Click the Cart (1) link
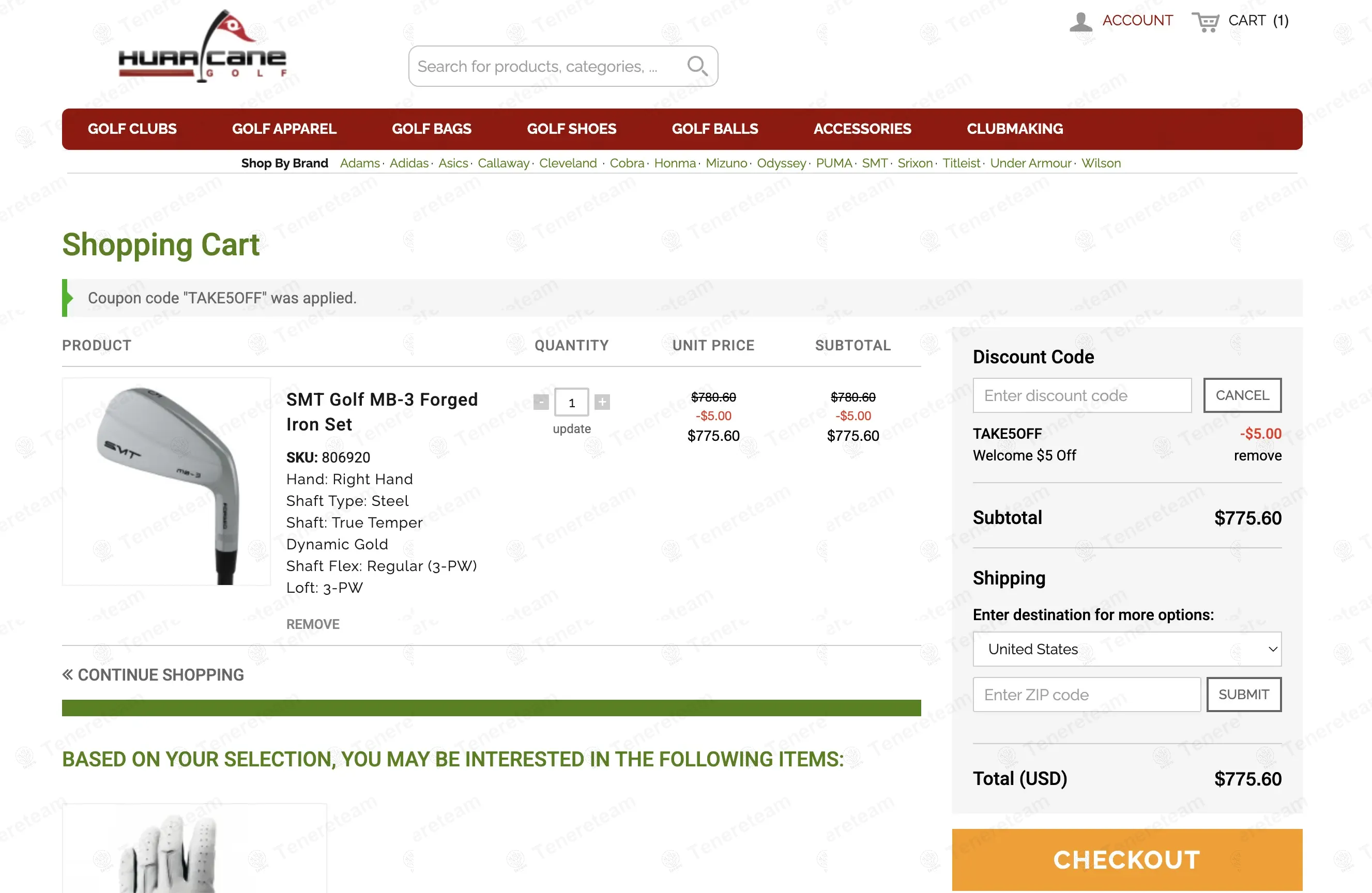 (x=1258, y=21)
